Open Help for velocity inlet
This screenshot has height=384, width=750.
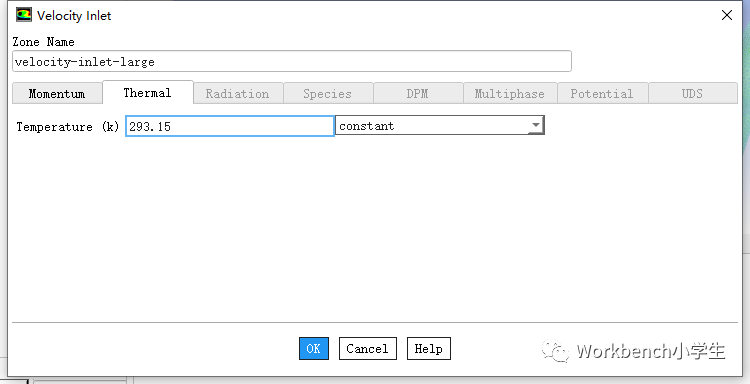point(429,349)
